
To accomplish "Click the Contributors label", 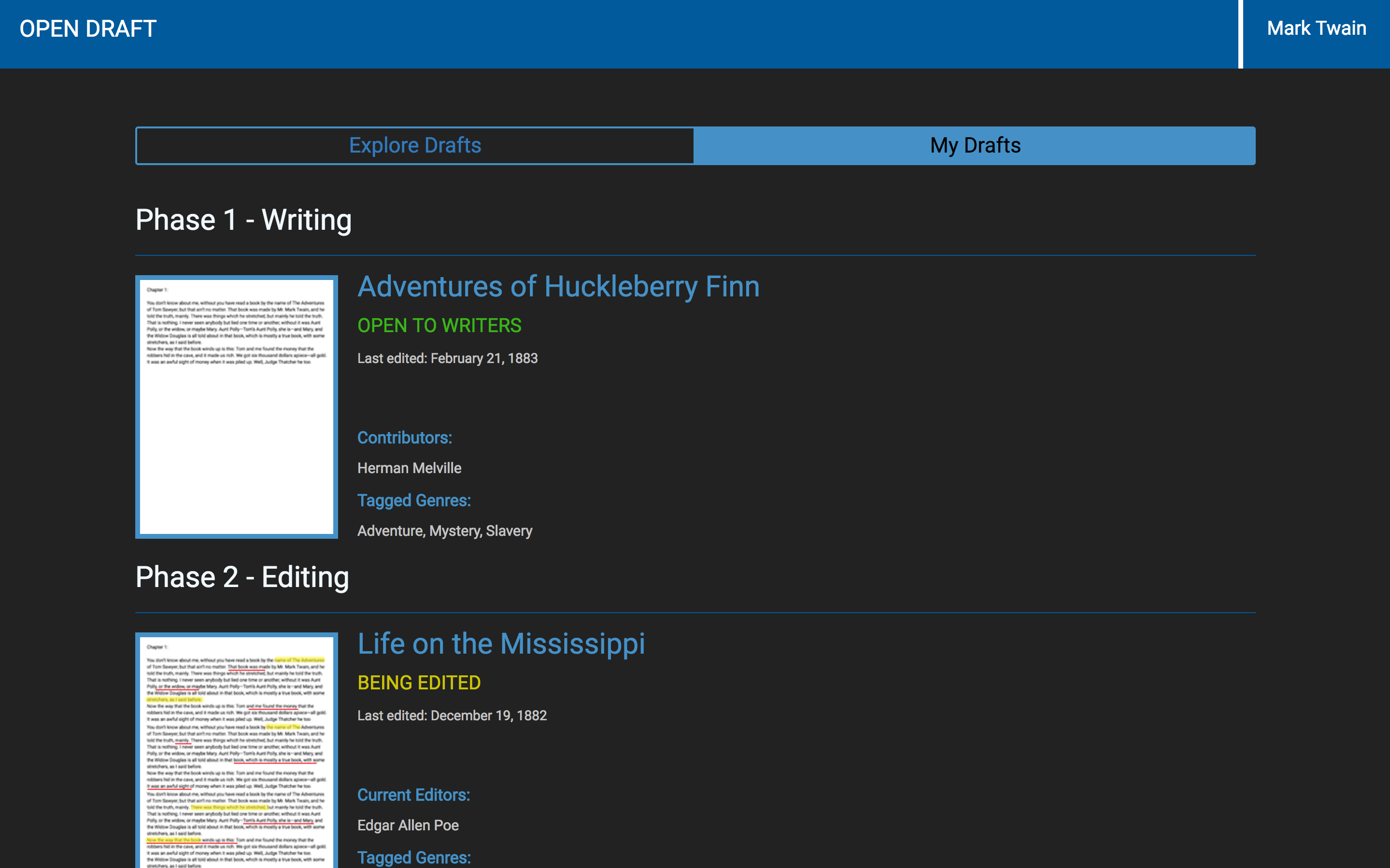I will click(x=404, y=437).
